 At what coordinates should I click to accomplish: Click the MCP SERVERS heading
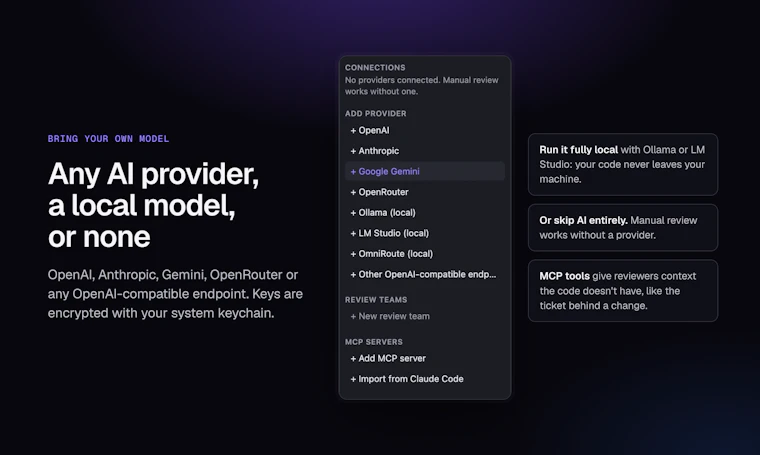coord(374,342)
